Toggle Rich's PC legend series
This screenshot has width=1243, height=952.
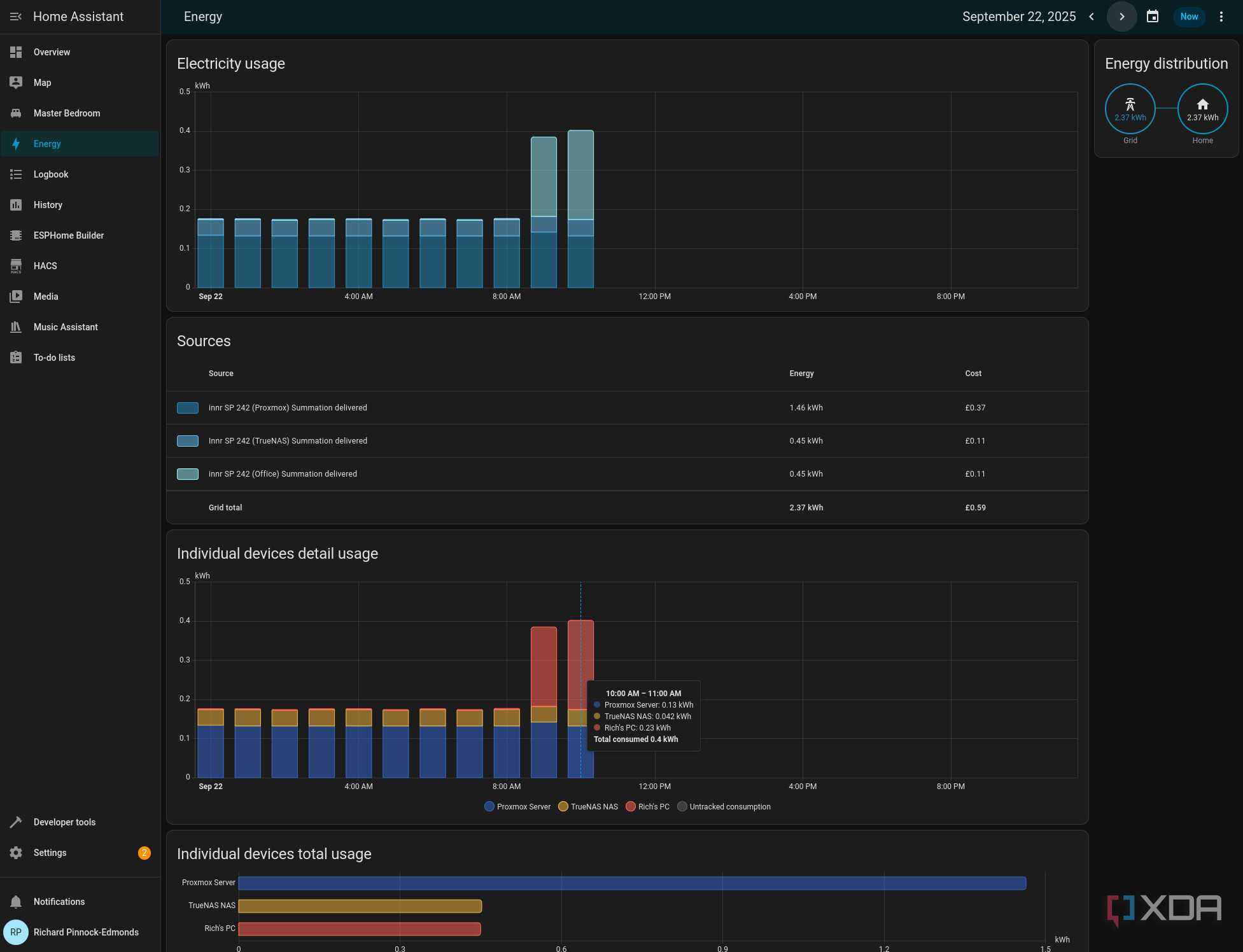648,807
